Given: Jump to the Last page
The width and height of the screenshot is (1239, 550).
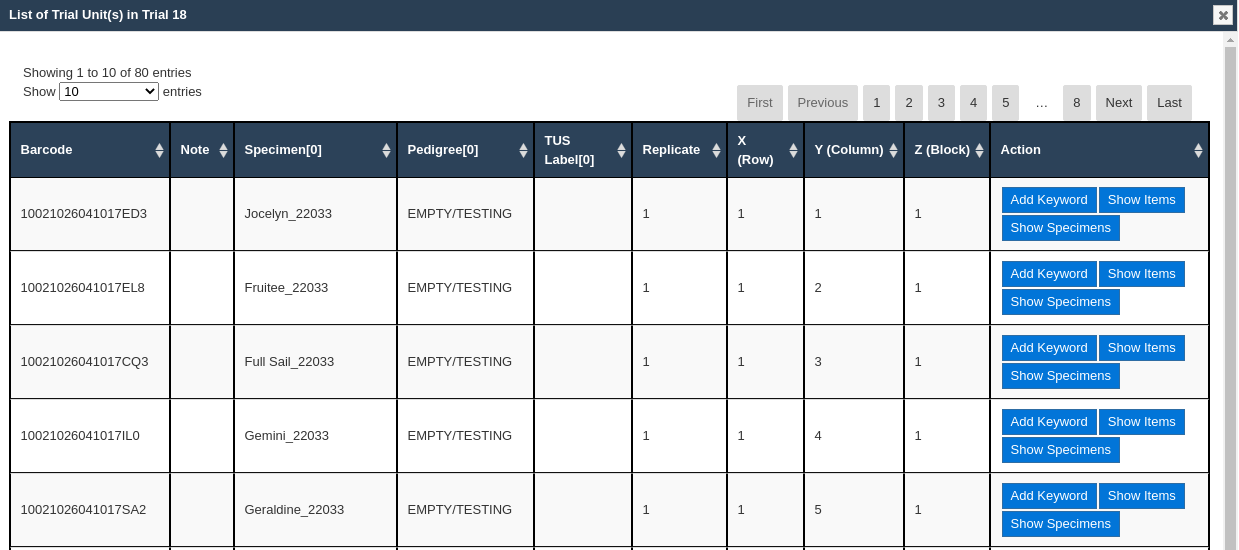Looking at the screenshot, I should pyautogui.click(x=1169, y=103).
